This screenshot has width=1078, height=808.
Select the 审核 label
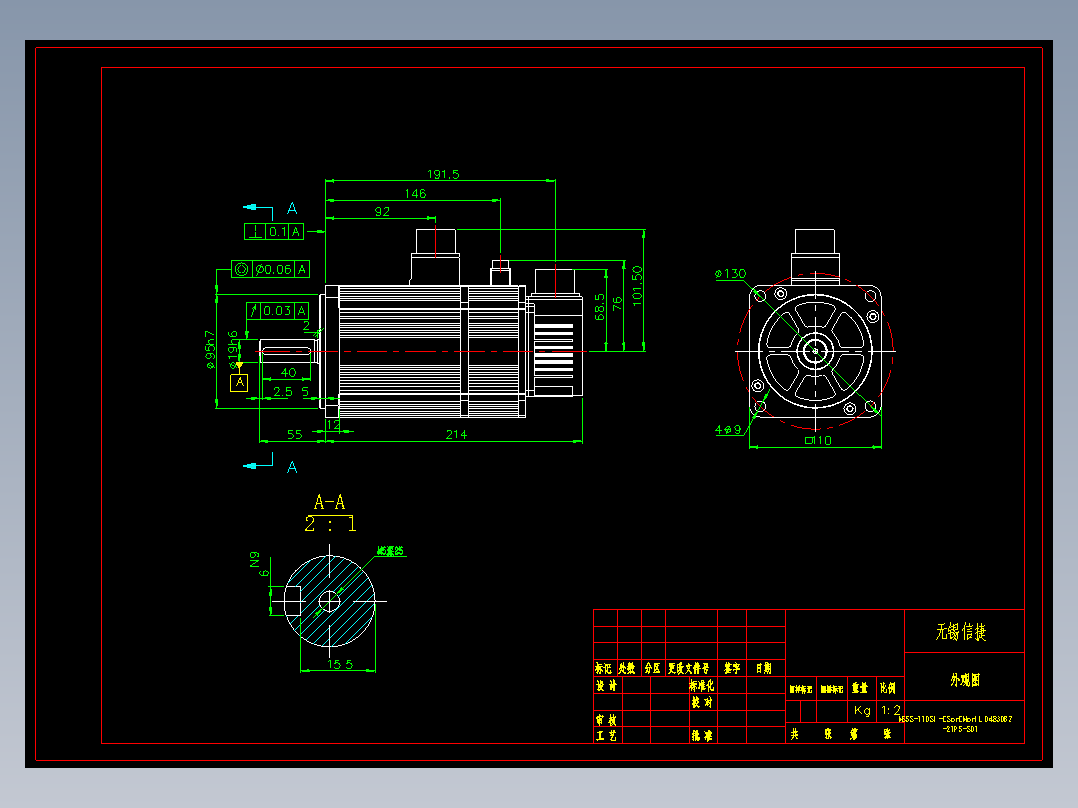606,720
